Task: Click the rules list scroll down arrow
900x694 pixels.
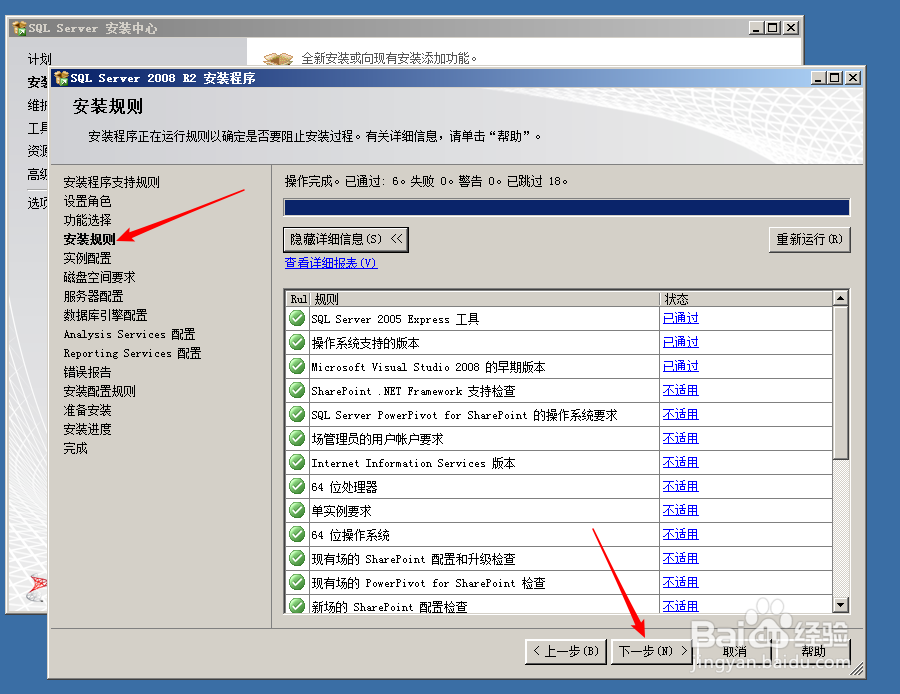Action: 840,604
